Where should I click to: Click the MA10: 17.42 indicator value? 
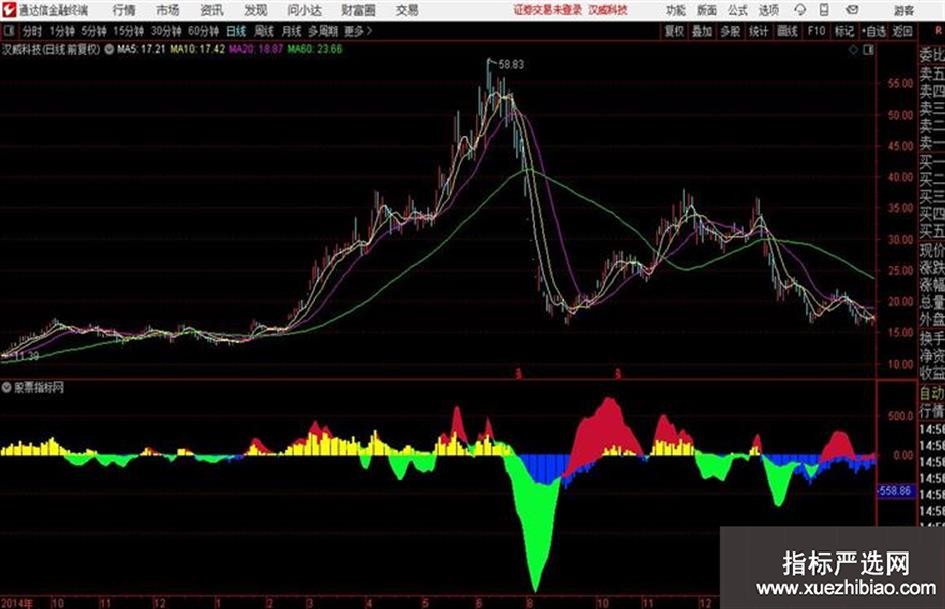[197, 49]
